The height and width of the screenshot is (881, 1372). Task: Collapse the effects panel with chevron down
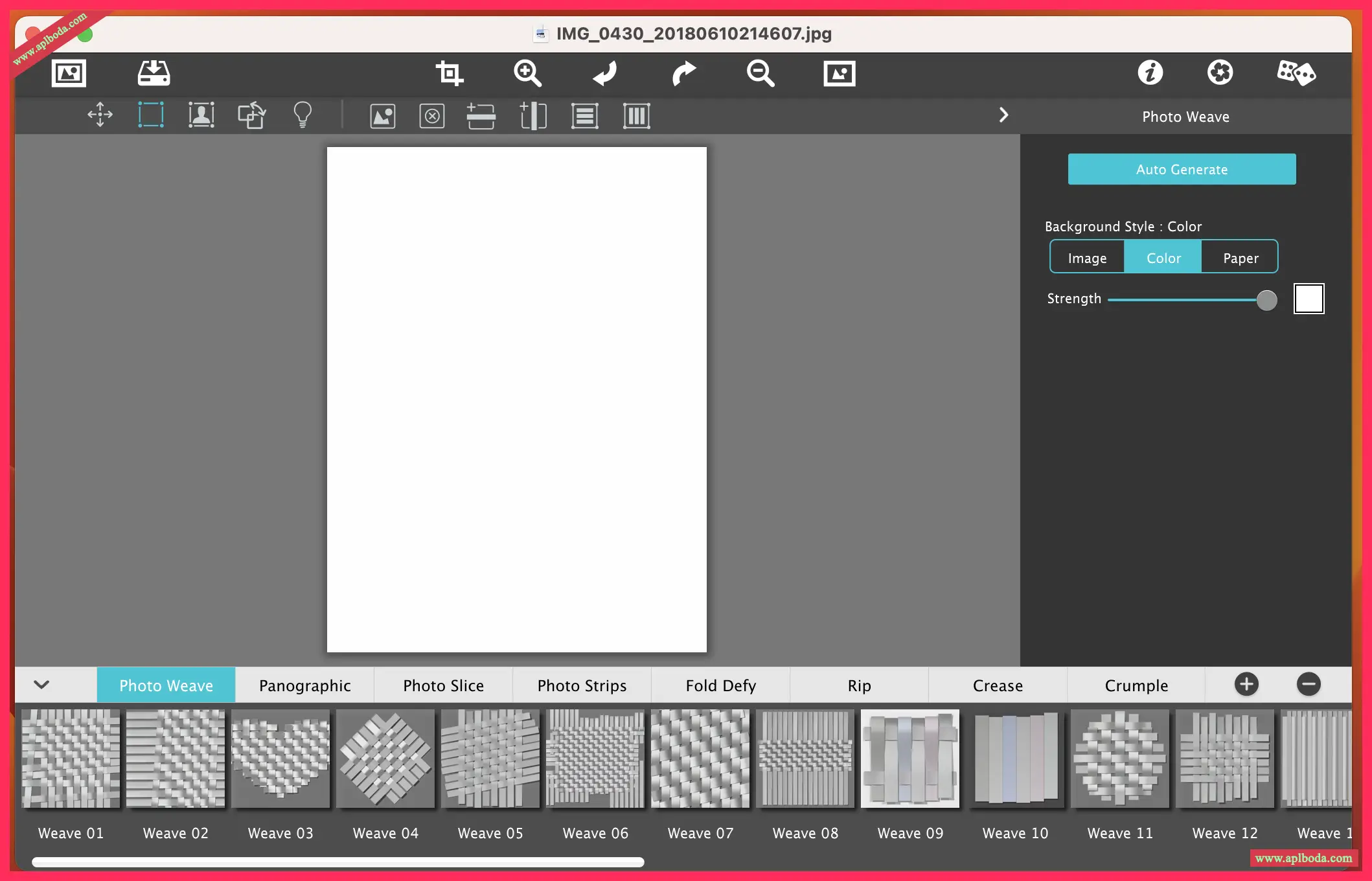tap(42, 685)
